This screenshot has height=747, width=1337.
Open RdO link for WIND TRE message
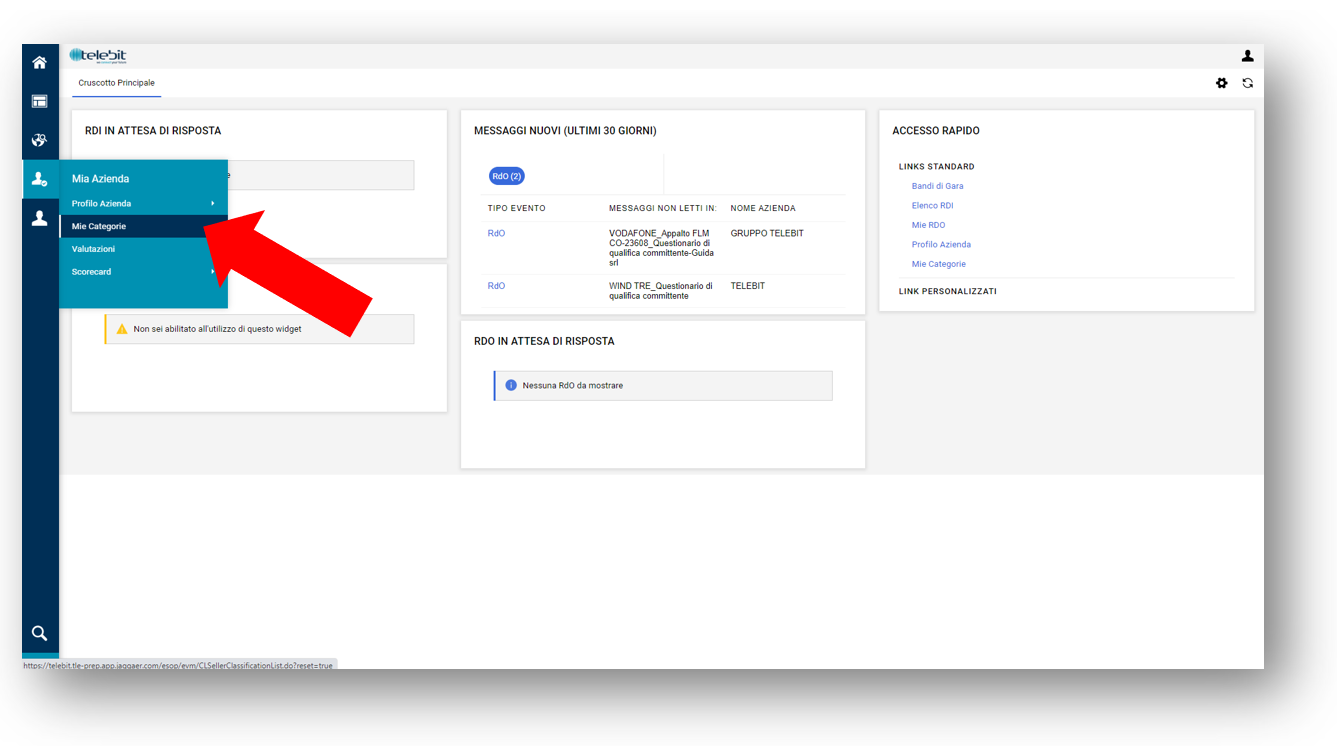(496, 286)
